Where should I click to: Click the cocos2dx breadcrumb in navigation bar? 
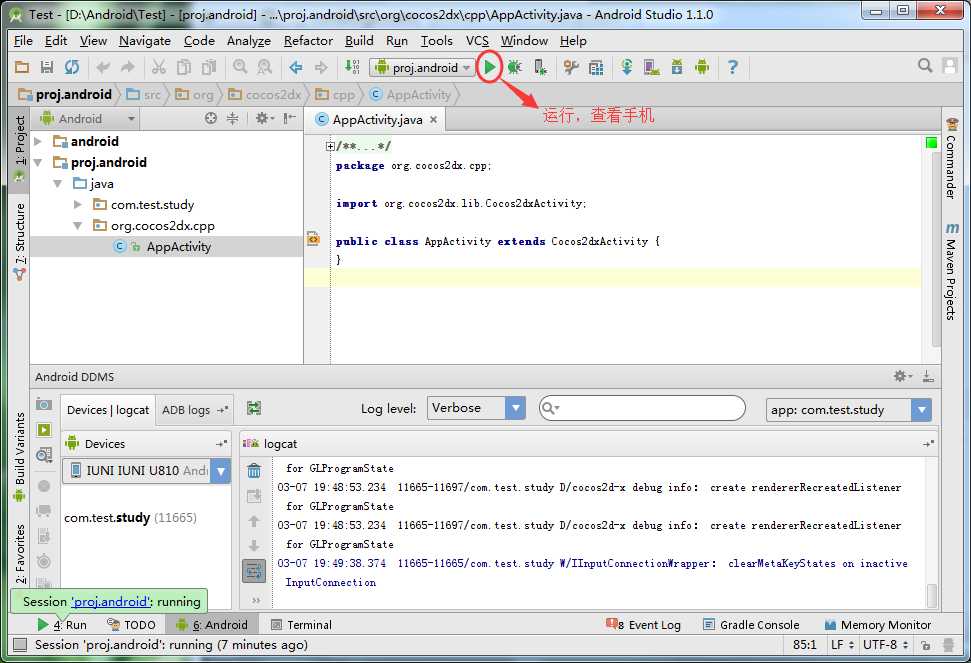click(266, 95)
